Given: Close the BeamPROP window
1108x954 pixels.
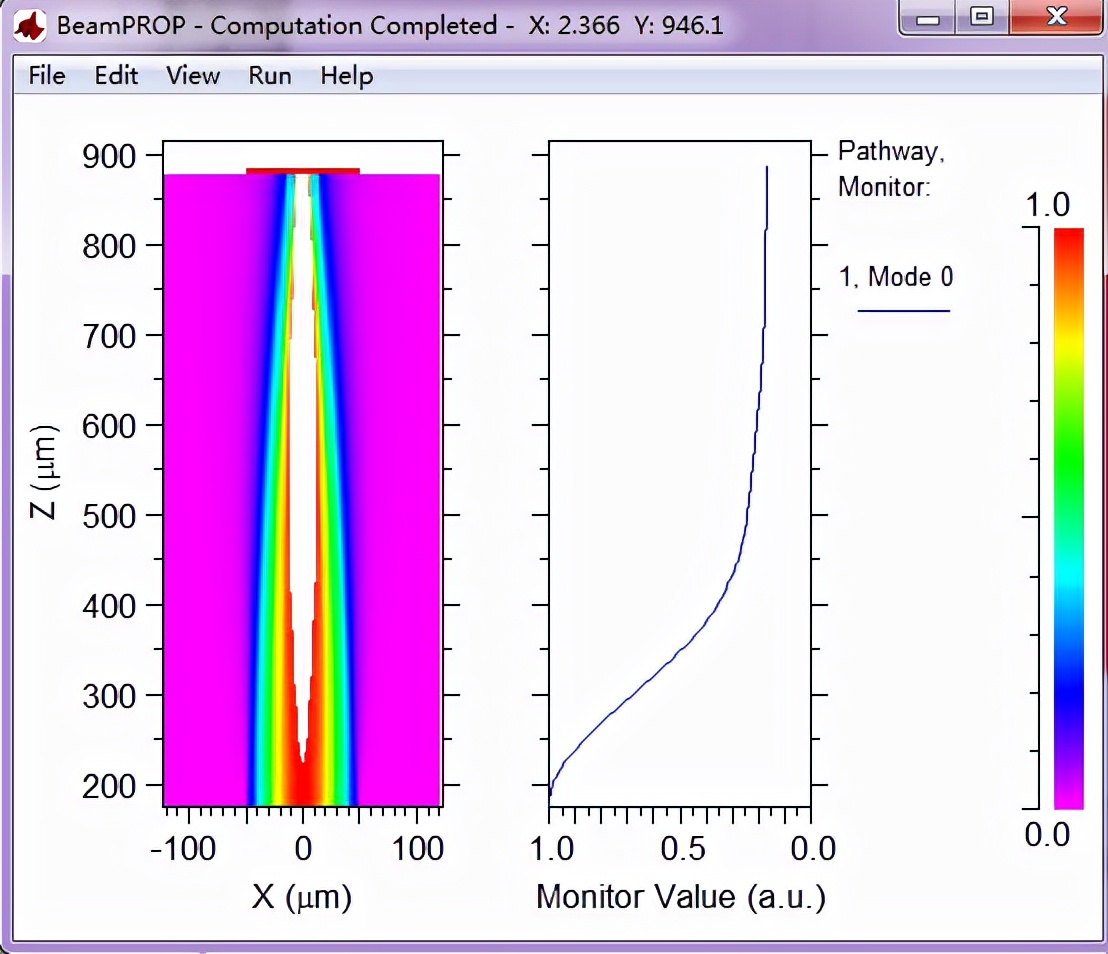Looking at the screenshot, I should pos(1056,18).
